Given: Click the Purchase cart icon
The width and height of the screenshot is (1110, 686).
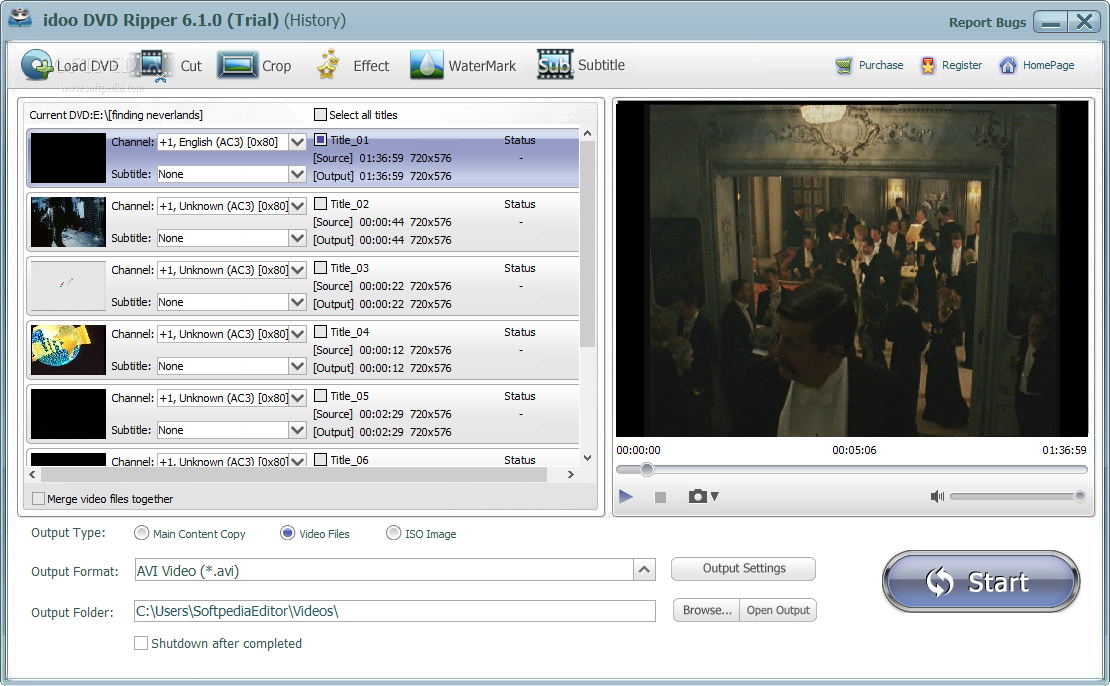Looking at the screenshot, I should pyautogui.click(x=844, y=66).
